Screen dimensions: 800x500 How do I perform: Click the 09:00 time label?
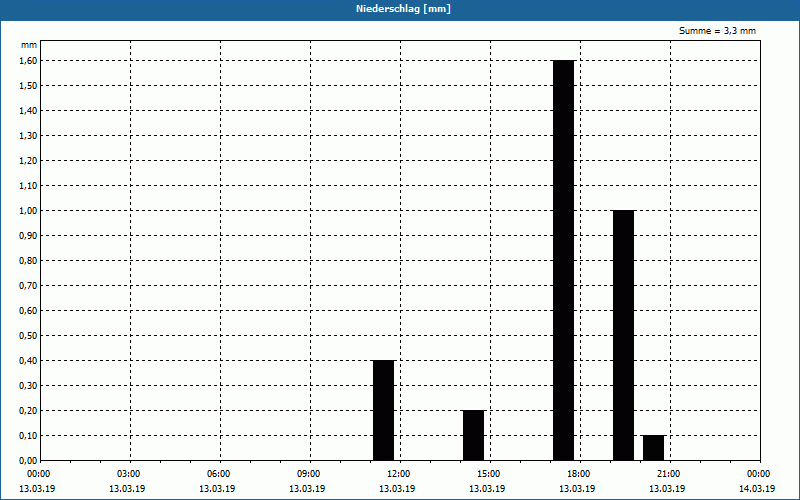[x=309, y=474]
